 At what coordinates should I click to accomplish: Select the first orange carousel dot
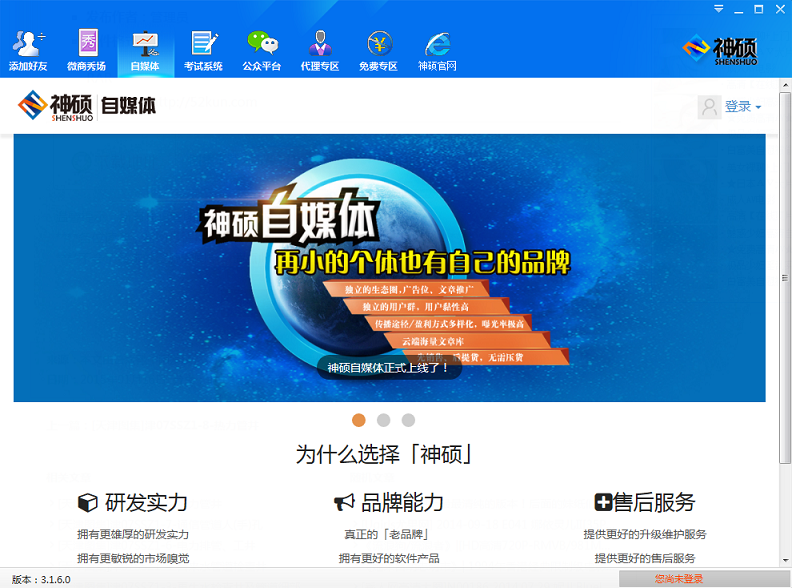(x=358, y=420)
